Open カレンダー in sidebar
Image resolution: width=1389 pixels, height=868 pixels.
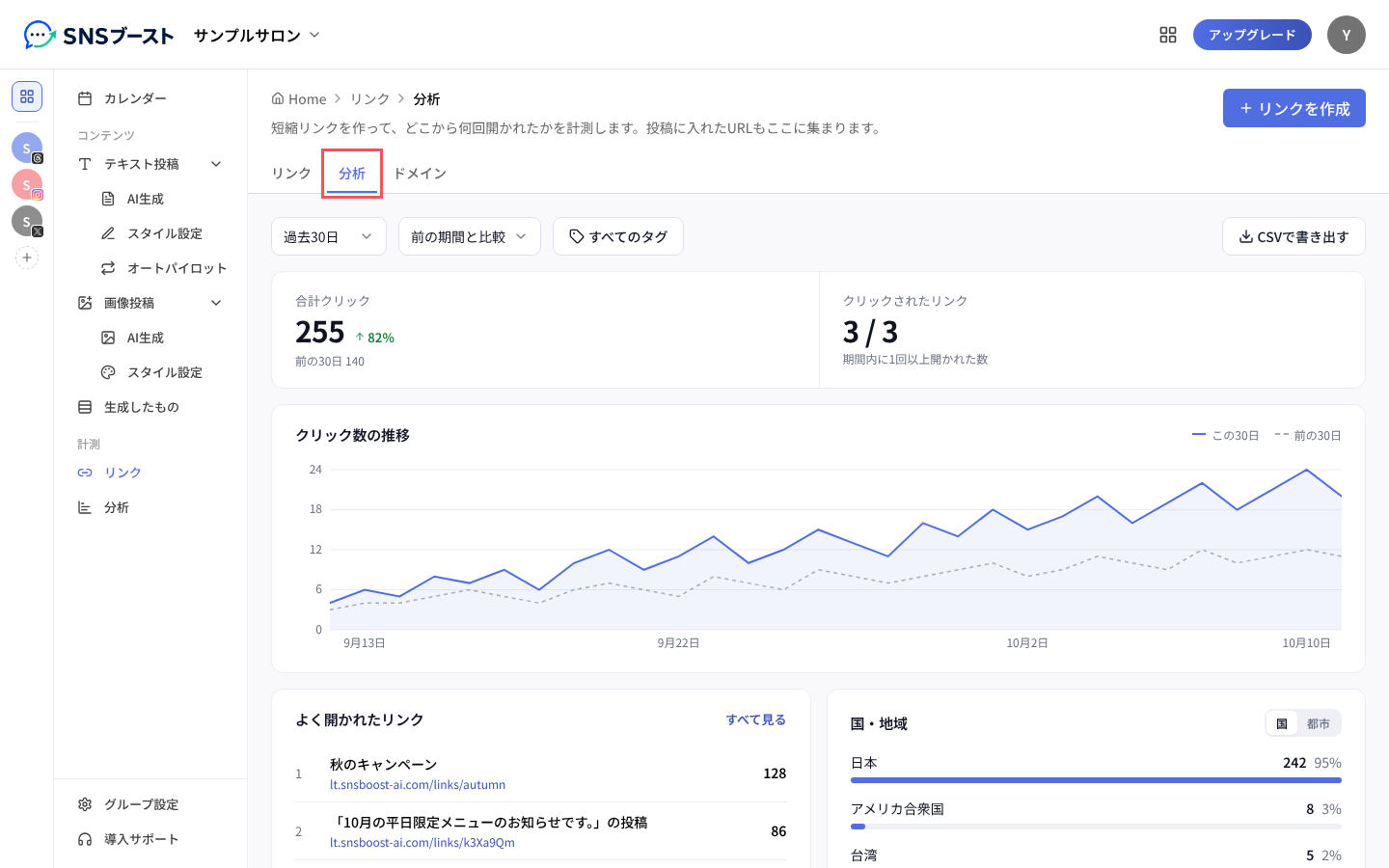click(x=150, y=98)
